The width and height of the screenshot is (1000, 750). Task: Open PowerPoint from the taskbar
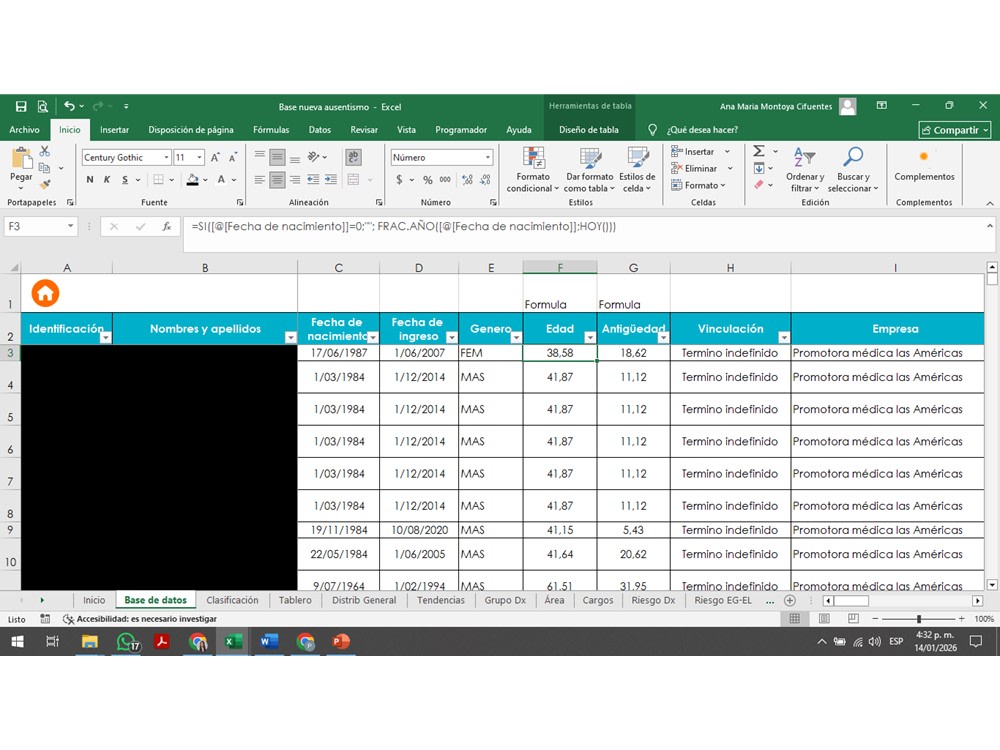(x=341, y=642)
